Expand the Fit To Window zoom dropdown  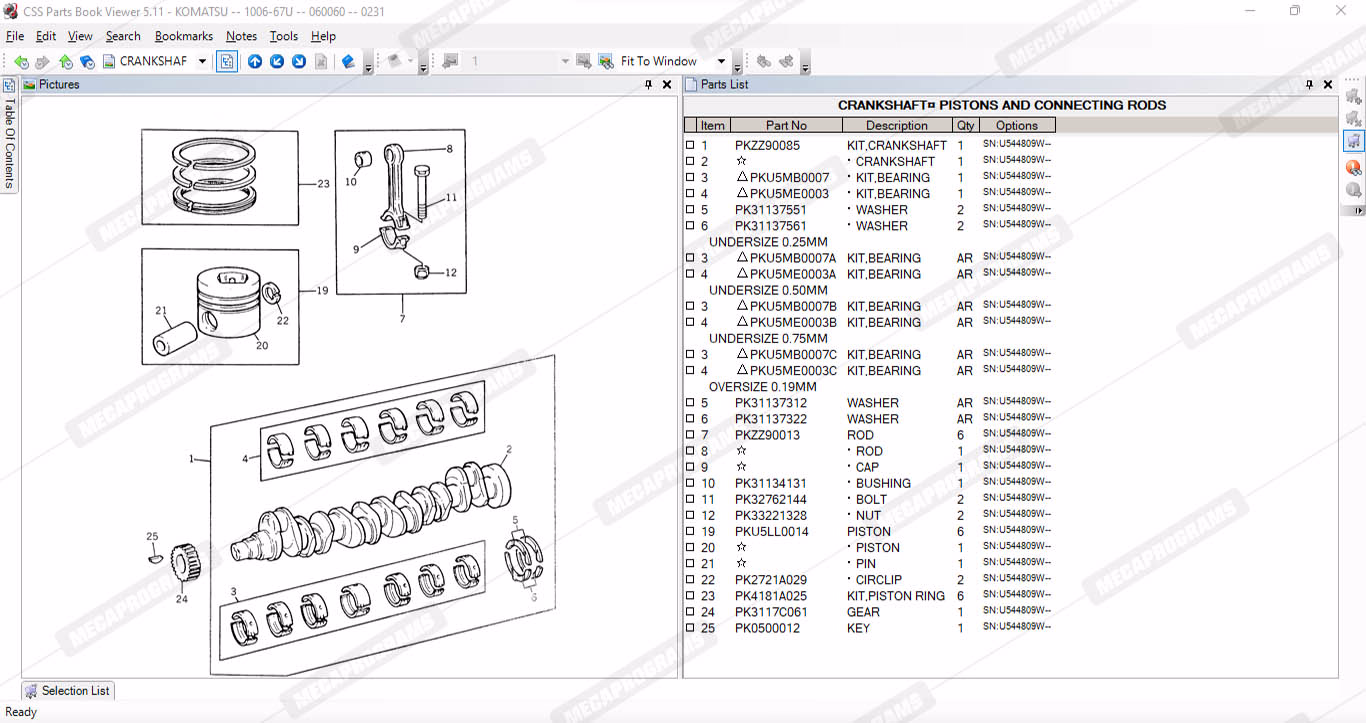click(722, 62)
